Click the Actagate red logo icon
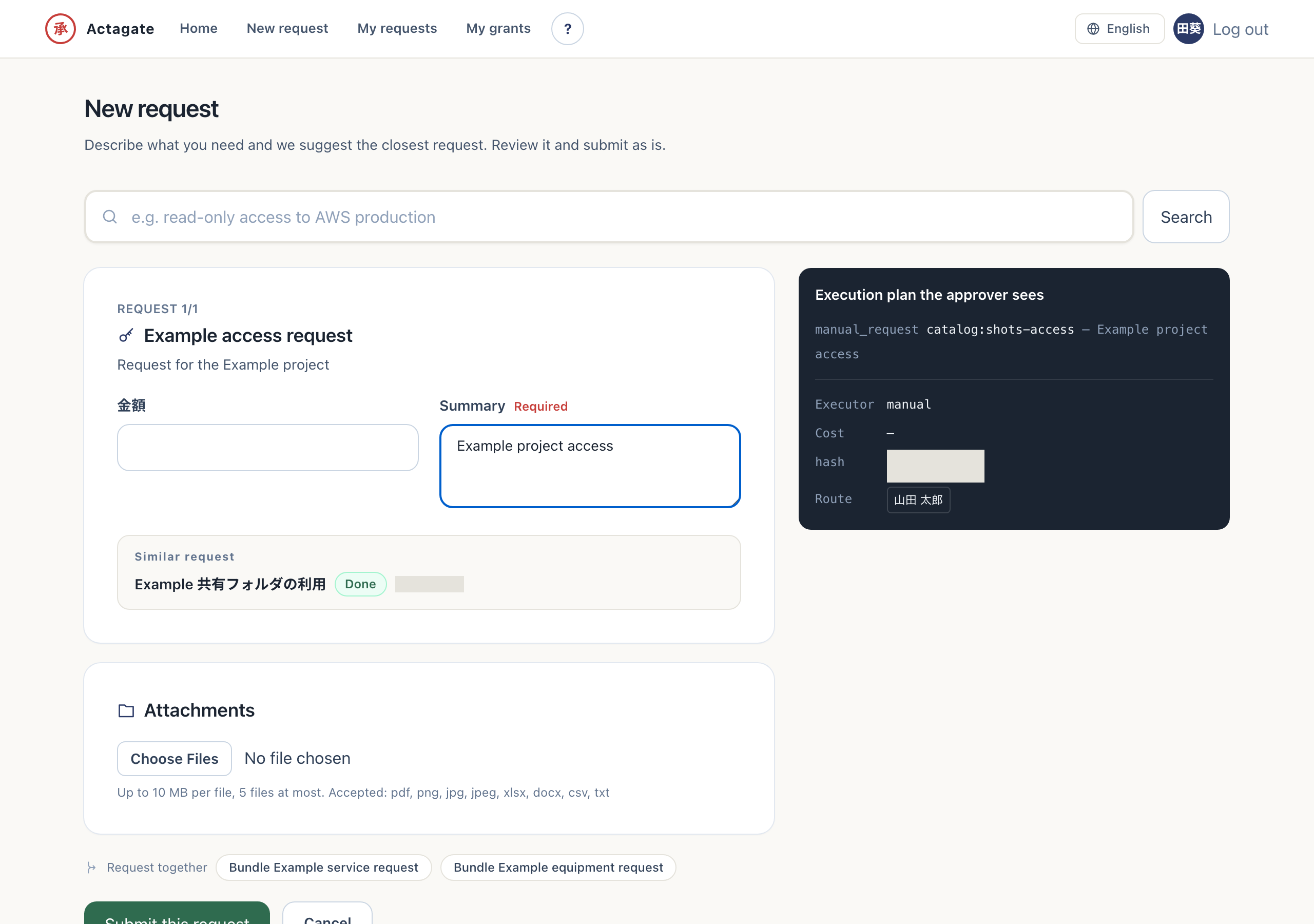 pyautogui.click(x=60, y=29)
